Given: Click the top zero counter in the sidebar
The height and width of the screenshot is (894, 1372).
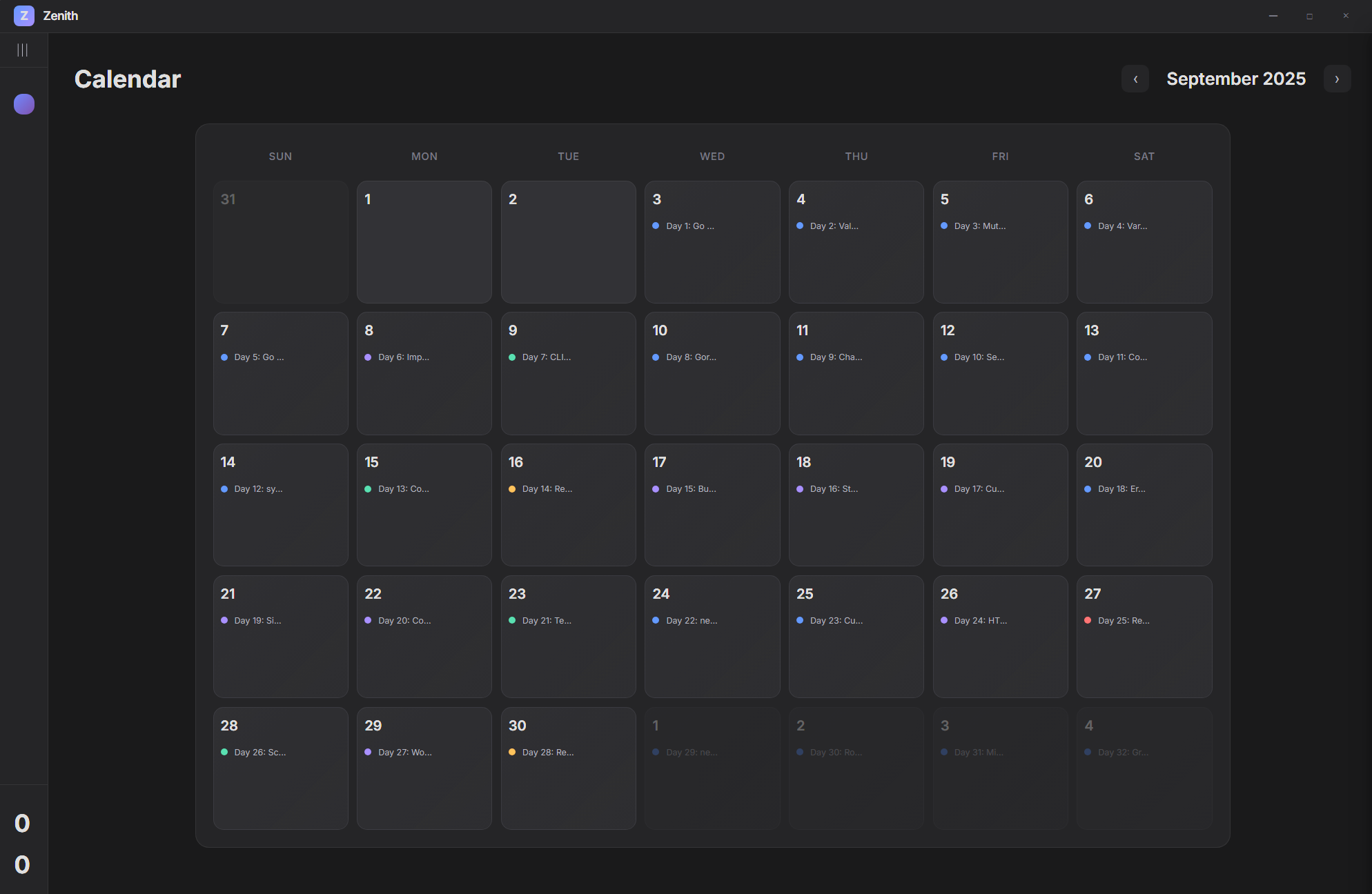Looking at the screenshot, I should point(21,823).
